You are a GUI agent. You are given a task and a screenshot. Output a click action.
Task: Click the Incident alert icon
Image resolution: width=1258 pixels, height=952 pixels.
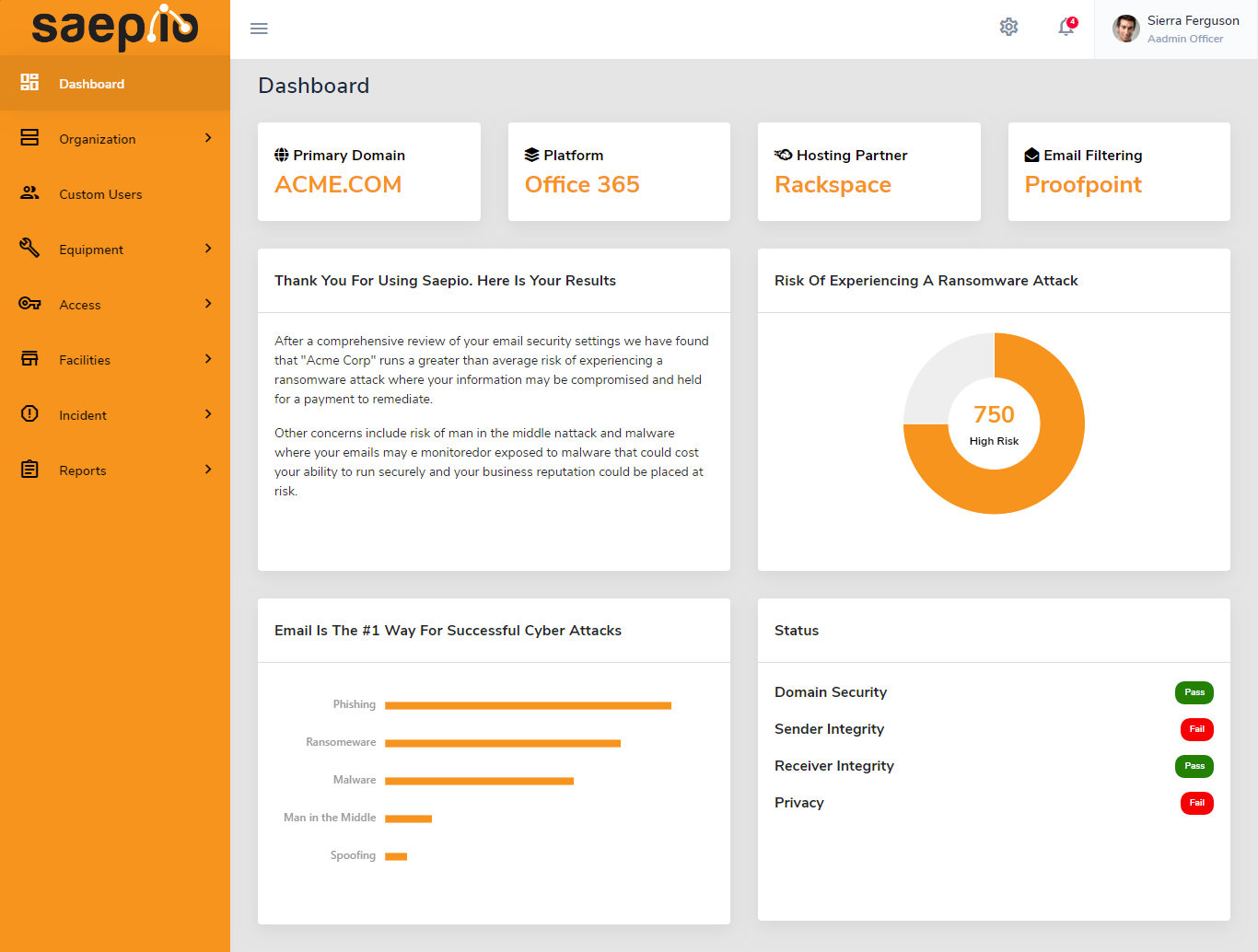[x=29, y=414]
